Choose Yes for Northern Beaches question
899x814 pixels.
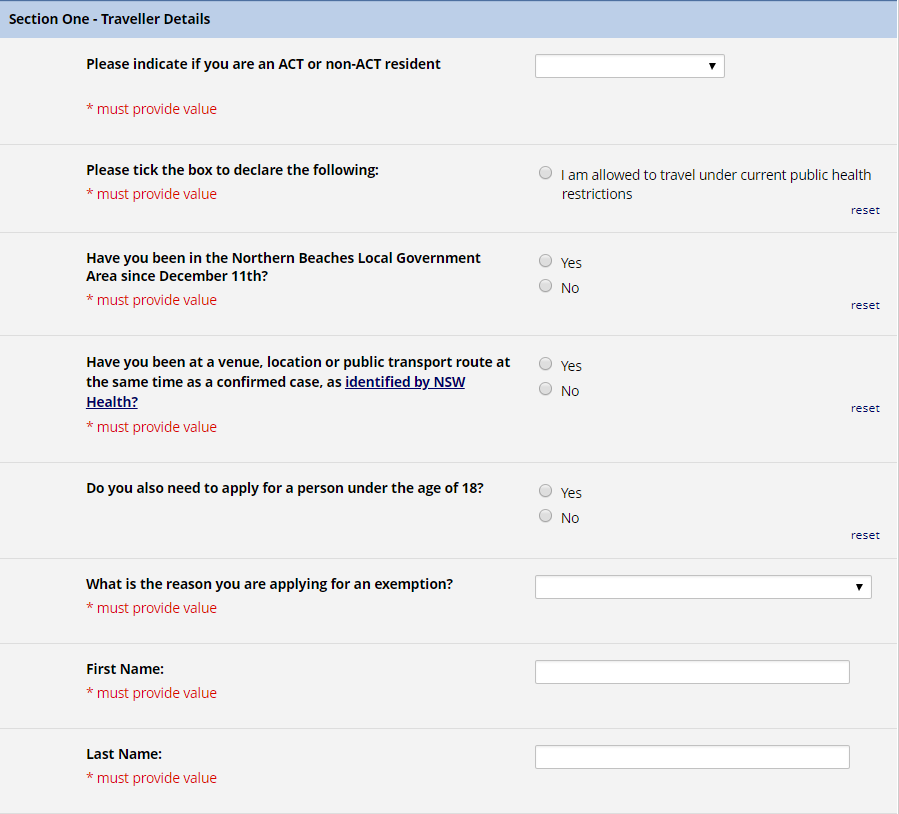click(545, 261)
